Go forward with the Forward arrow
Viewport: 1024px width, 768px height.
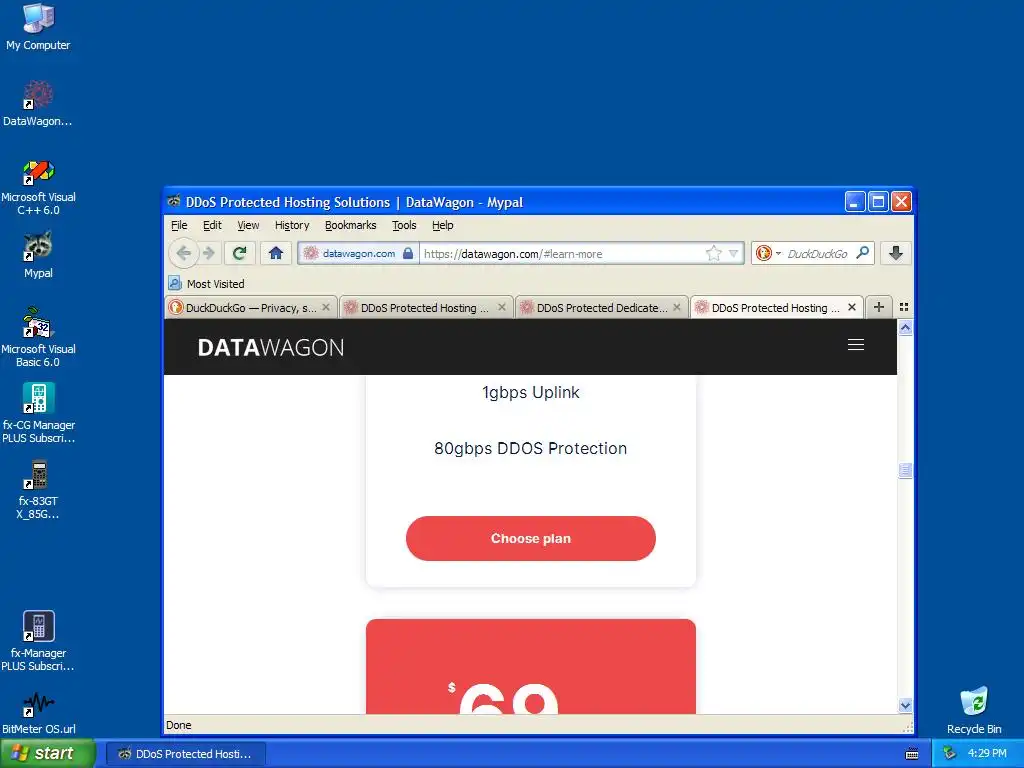(209, 253)
